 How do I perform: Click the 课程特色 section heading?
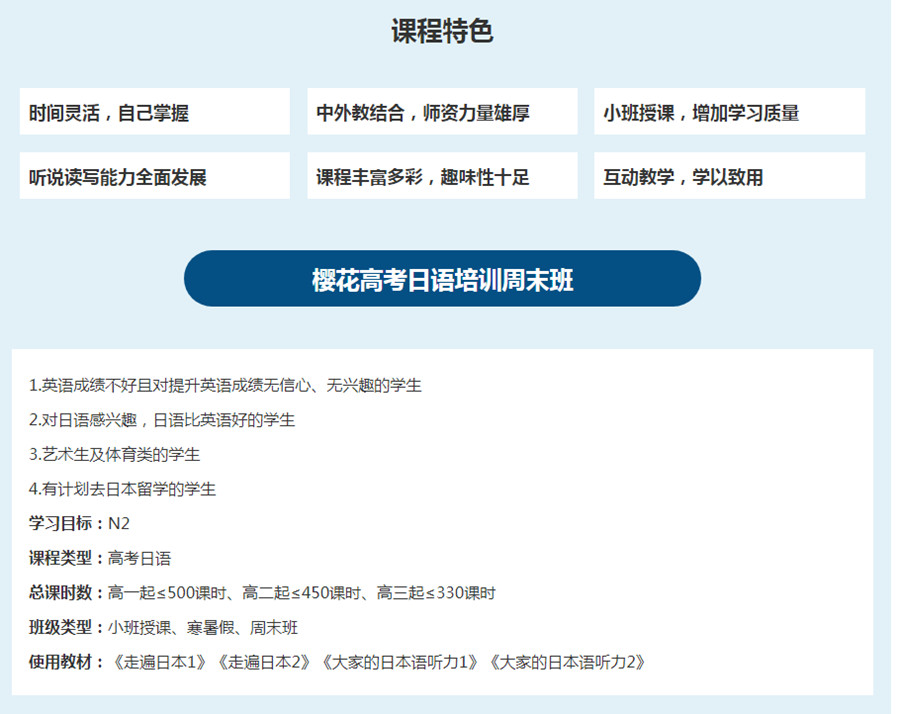[x=441, y=31]
